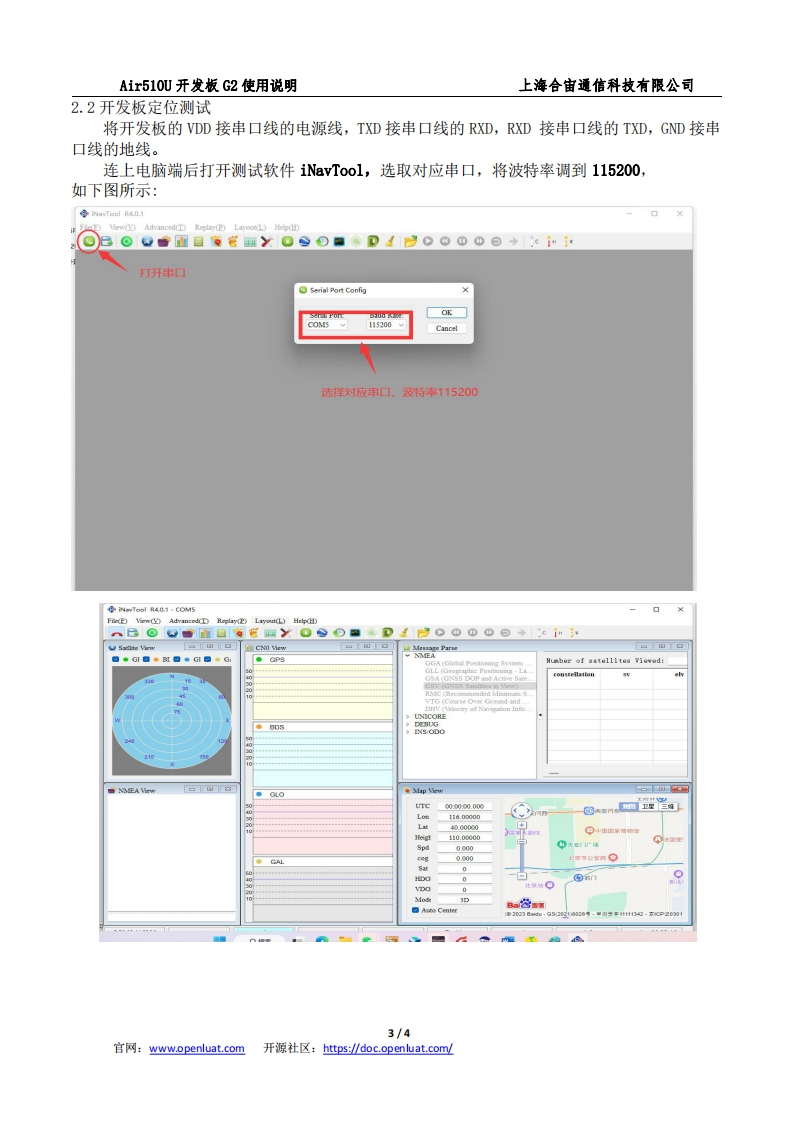Click the play button in upper replay toolbar
Image resolution: width=793 pixels, height=1122 pixels.
[428, 241]
